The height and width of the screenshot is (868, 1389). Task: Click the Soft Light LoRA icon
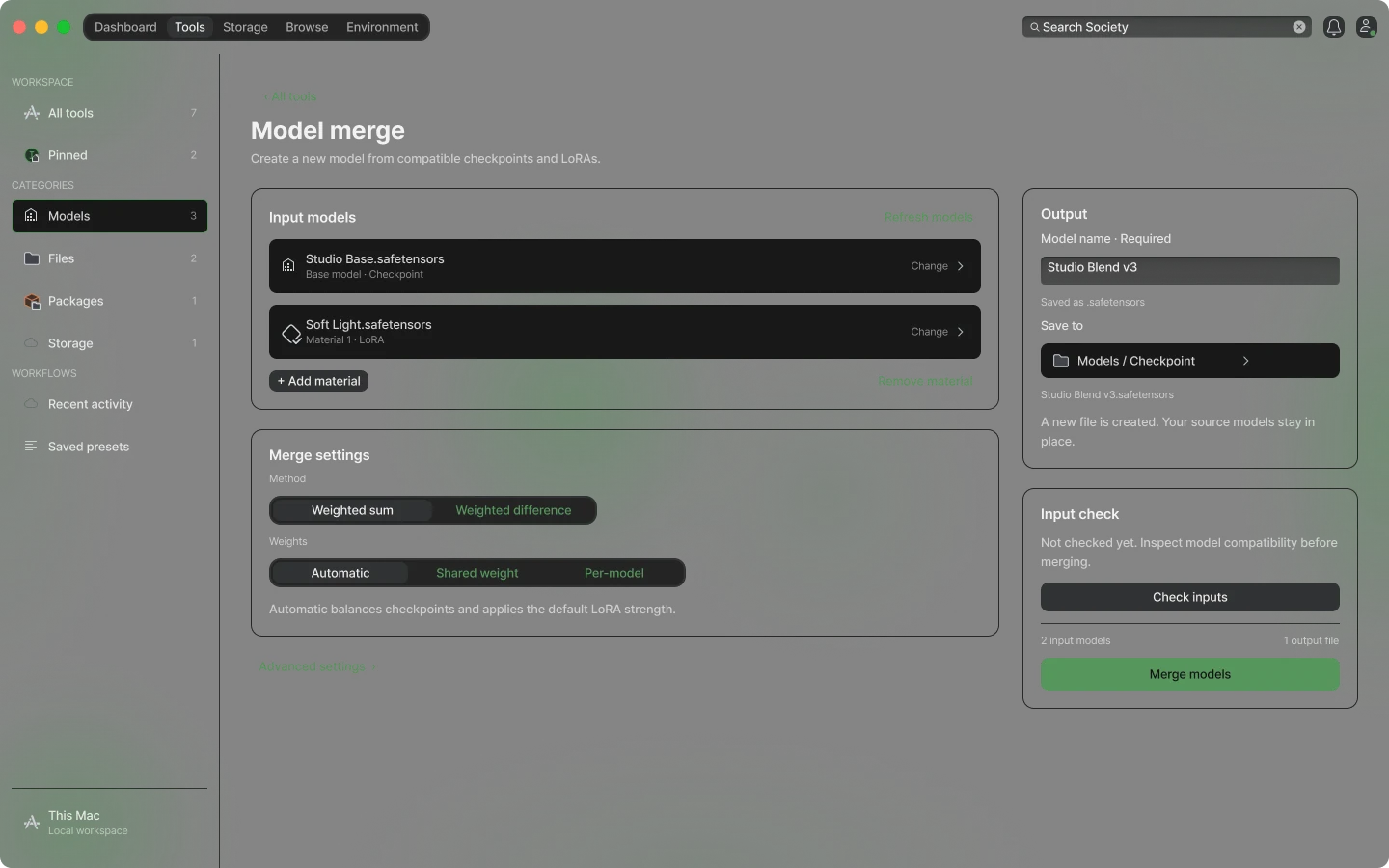tap(291, 334)
